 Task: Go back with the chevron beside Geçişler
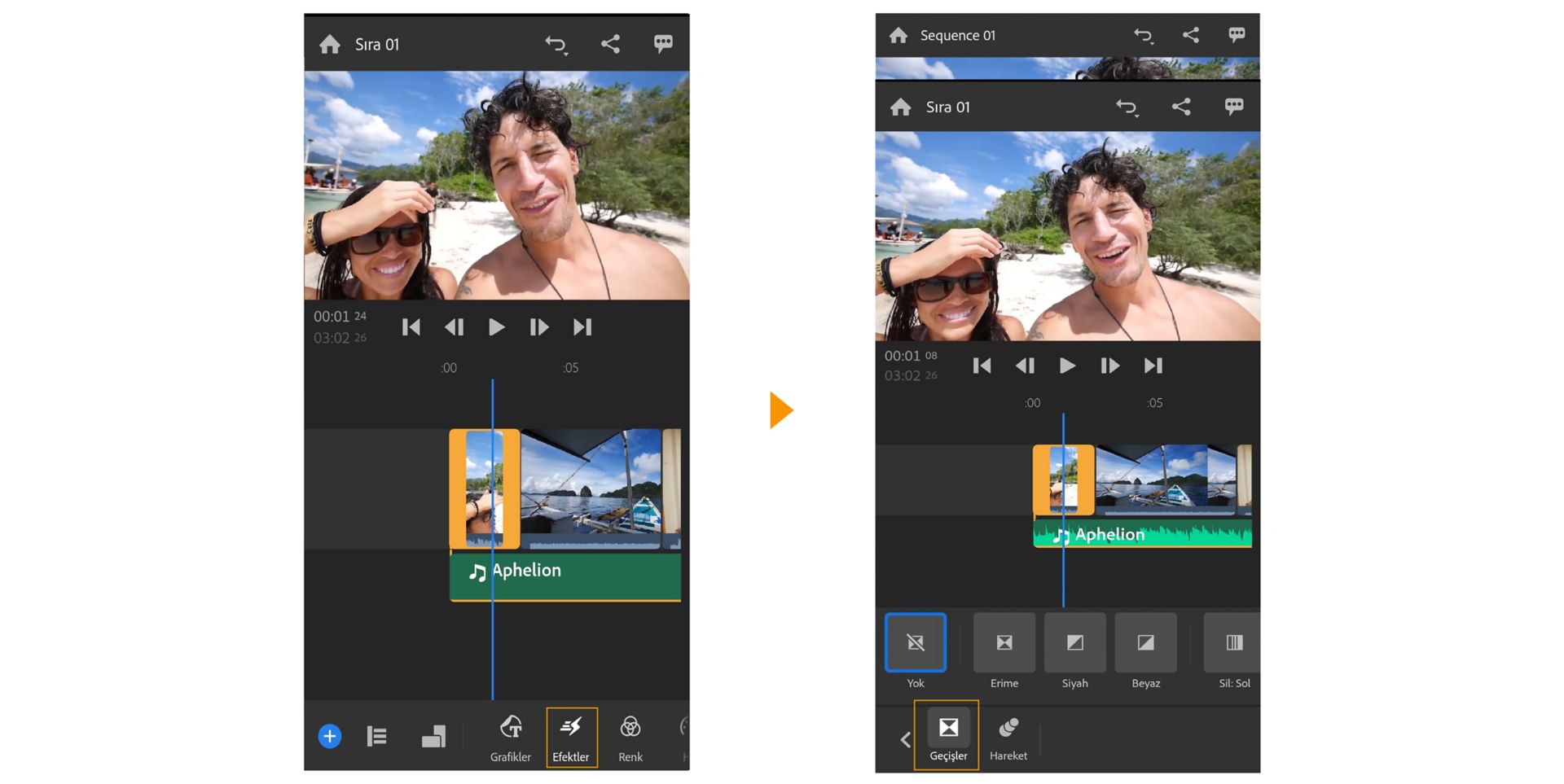(905, 739)
